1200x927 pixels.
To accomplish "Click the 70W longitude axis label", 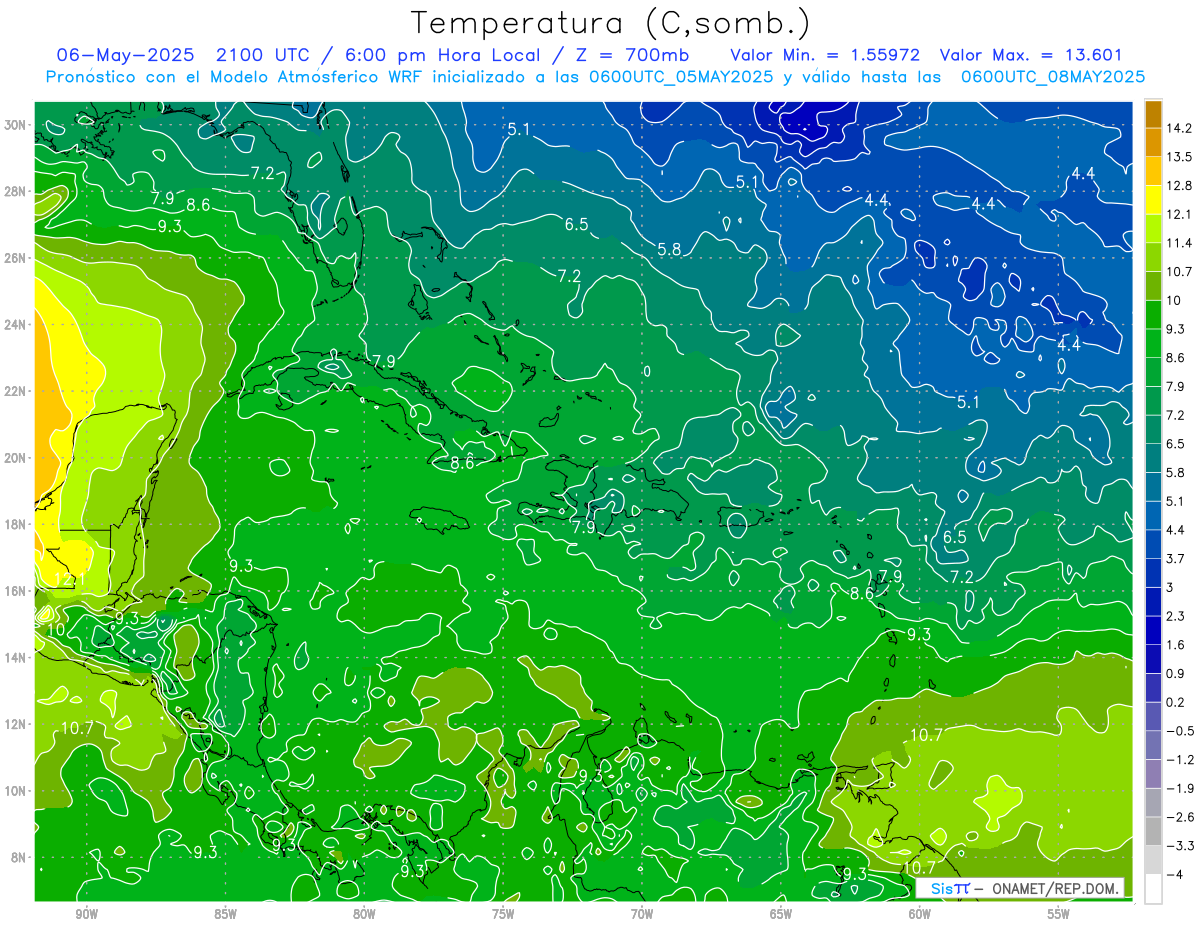I will (642, 914).
